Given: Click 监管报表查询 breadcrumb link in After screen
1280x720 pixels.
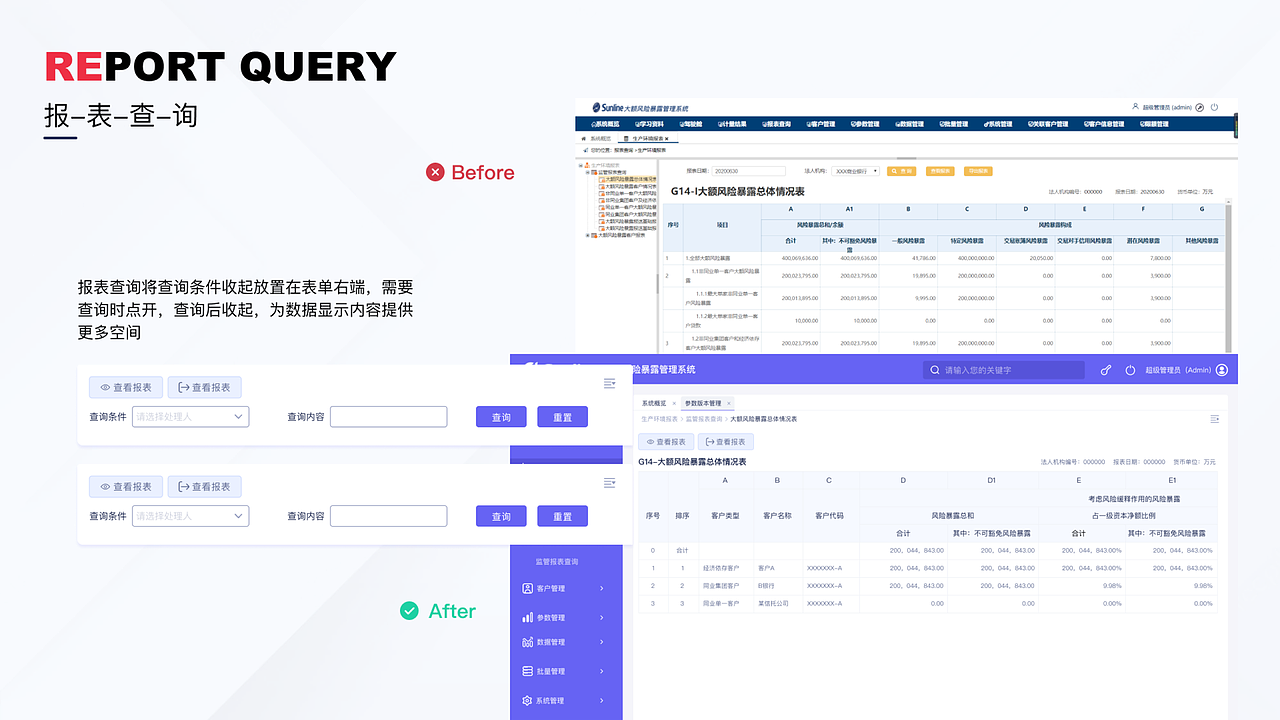Looking at the screenshot, I should click(704, 419).
